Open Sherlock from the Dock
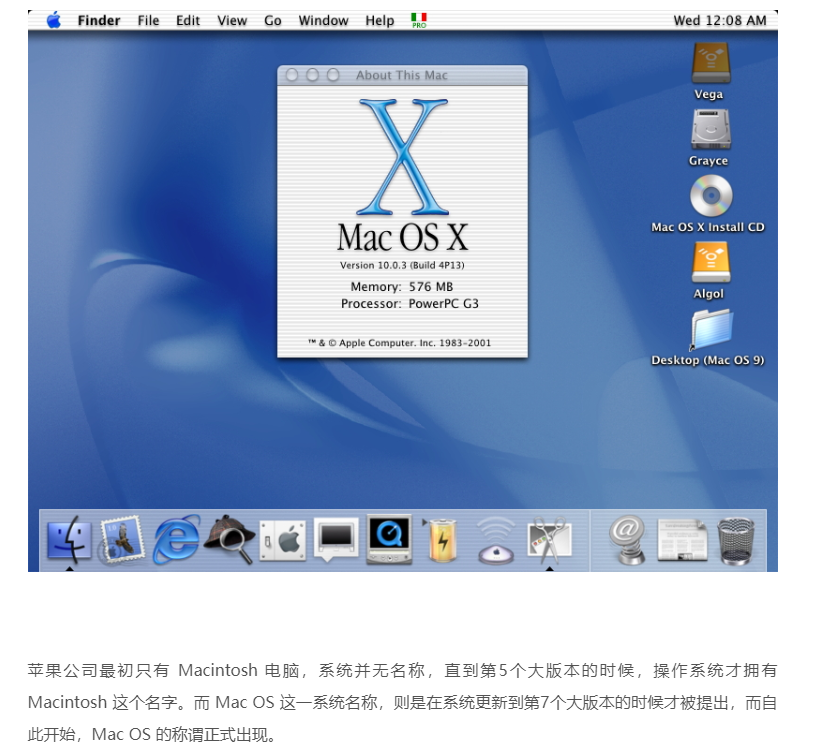This screenshot has width=823, height=753. pos(229,539)
